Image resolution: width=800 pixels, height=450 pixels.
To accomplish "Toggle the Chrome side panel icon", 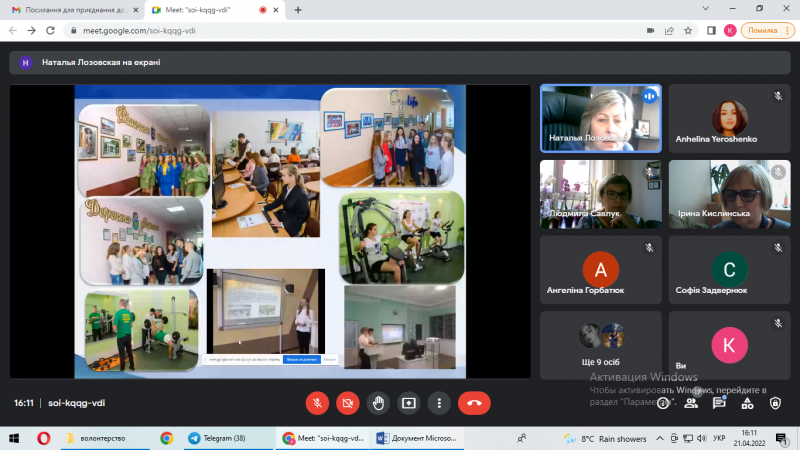I will (711, 31).
